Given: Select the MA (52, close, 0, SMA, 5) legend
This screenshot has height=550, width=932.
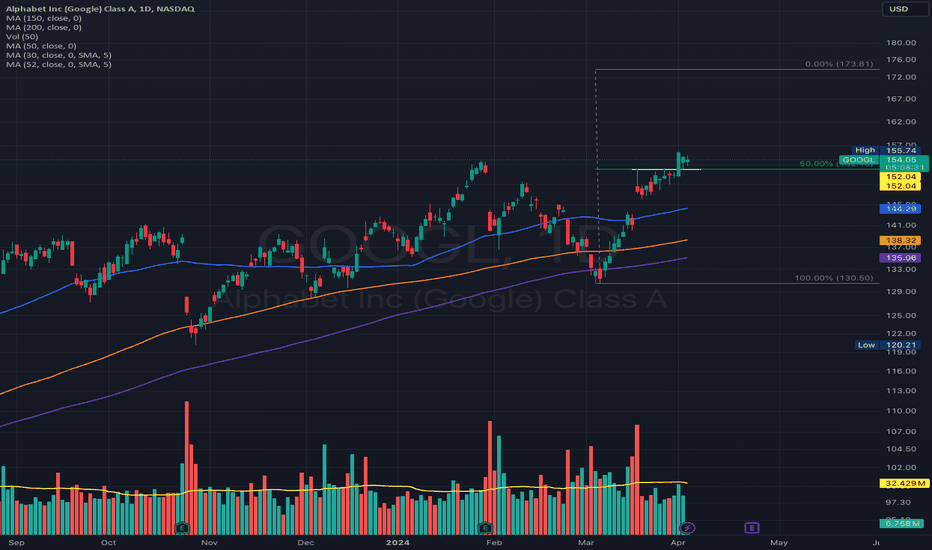Looking at the screenshot, I should click(58, 64).
